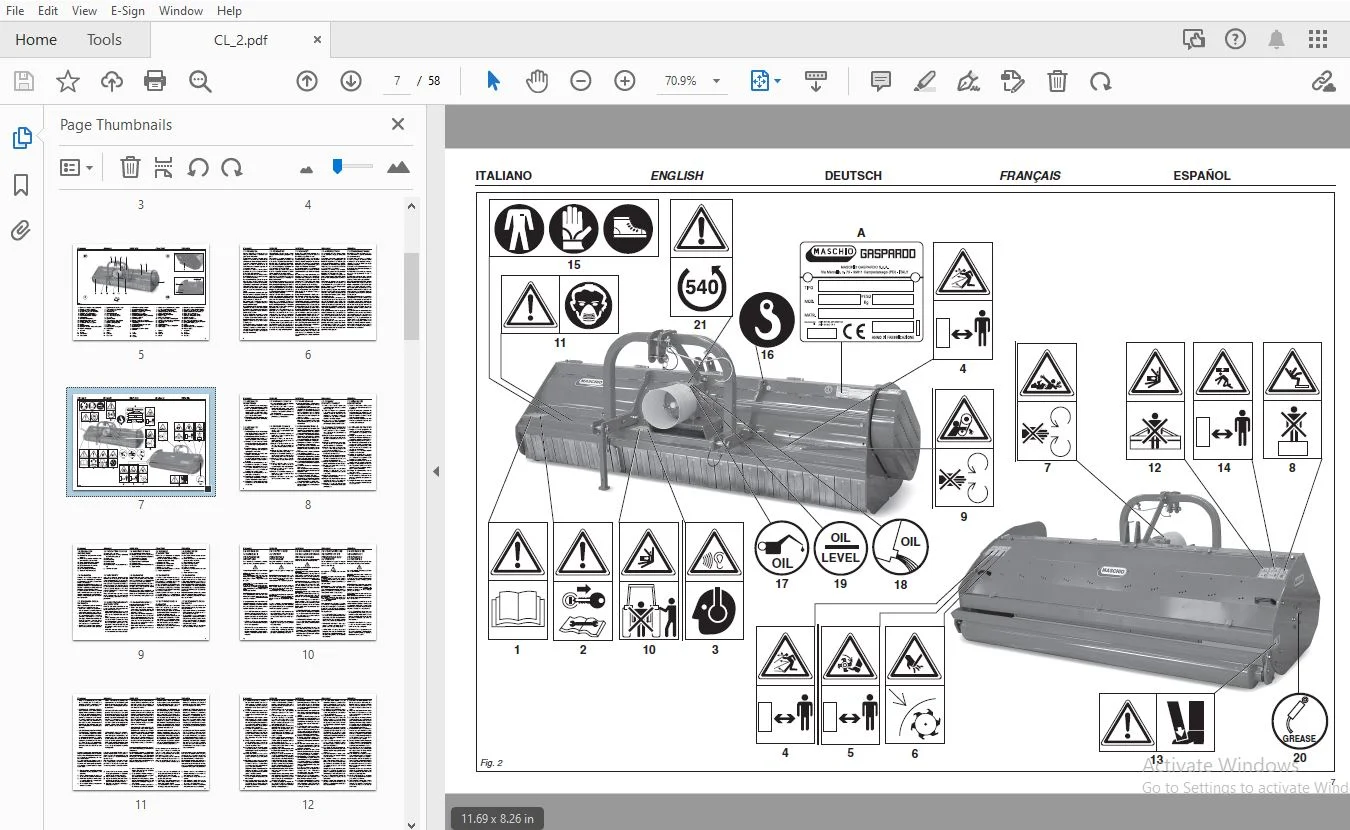Select page 12 thumbnail
Screen dimensions: 1350x830
click(x=308, y=743)
